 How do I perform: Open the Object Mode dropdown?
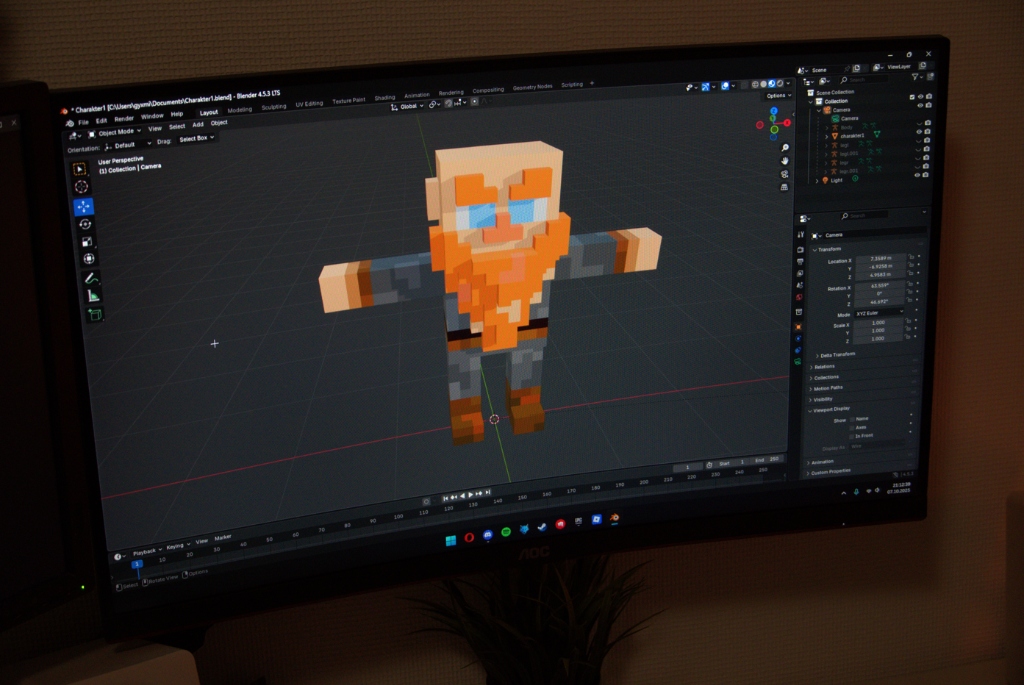pyautogui.click(x=117, y=131)
